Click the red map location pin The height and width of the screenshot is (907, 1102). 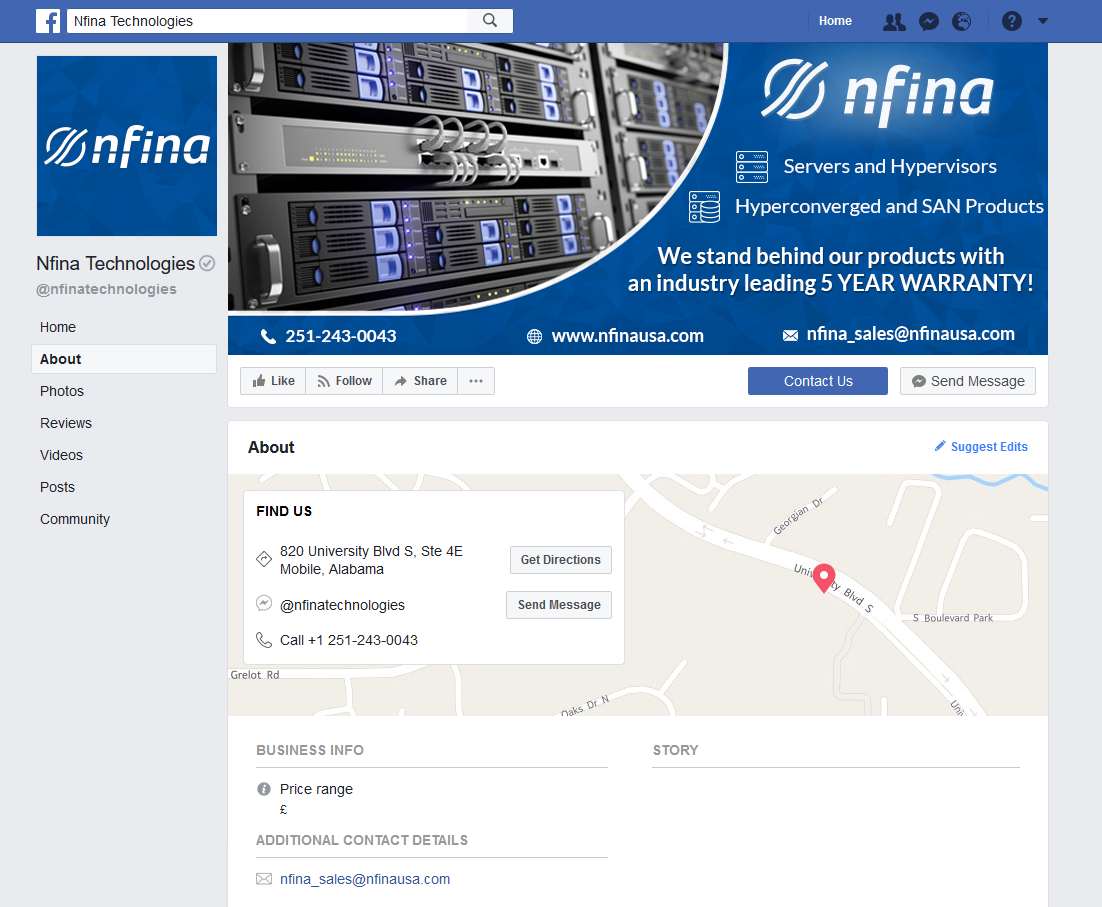[824, 578]
